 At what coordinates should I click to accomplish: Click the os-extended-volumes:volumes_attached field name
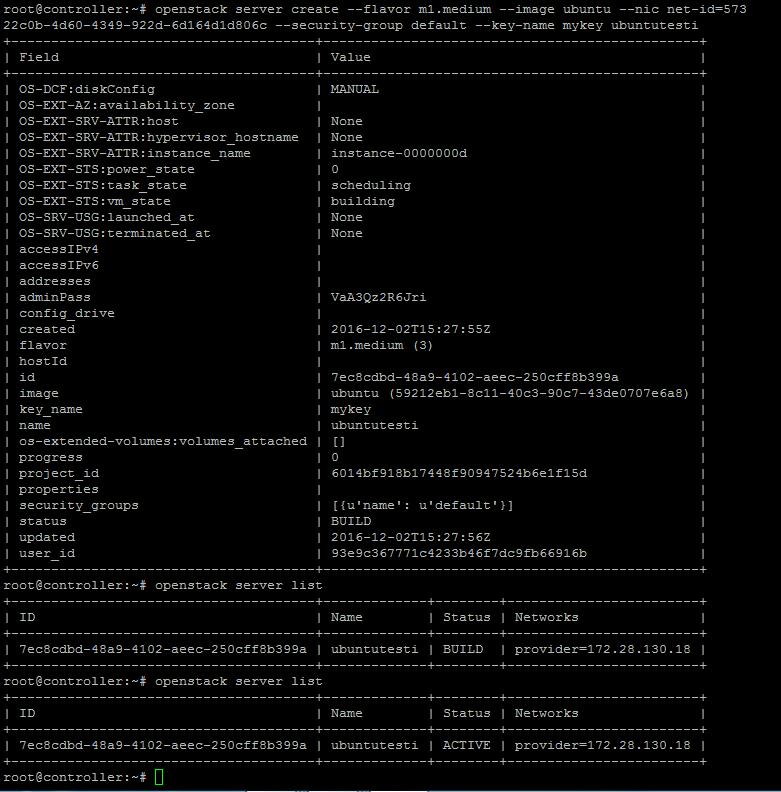(163, 441)
